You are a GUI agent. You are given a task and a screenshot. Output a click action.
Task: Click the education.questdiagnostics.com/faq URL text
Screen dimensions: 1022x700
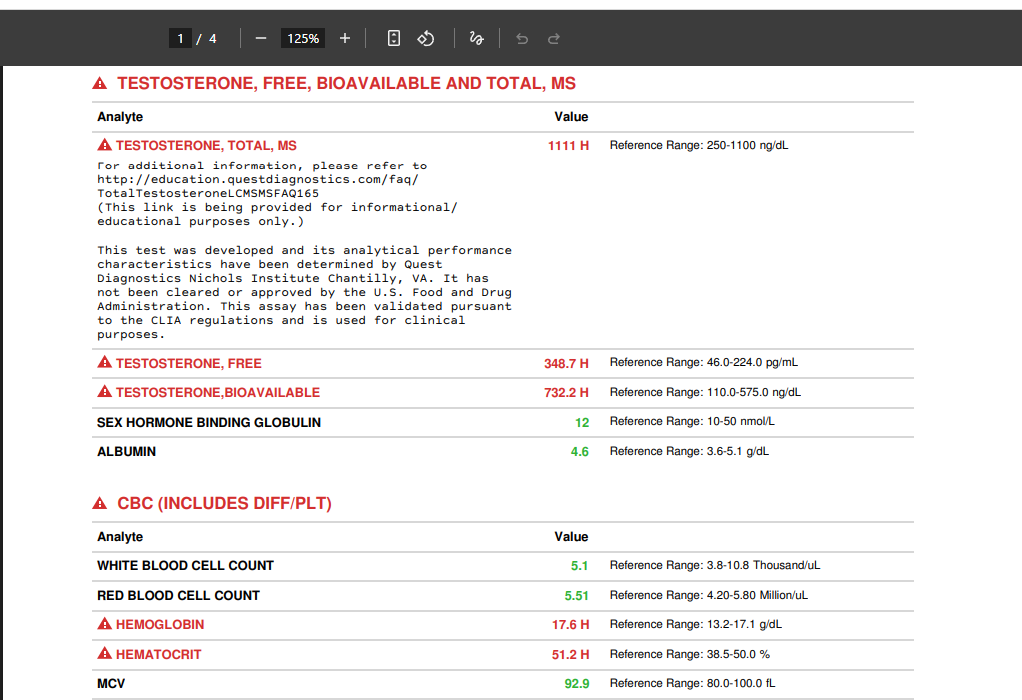tap(257, 179)
